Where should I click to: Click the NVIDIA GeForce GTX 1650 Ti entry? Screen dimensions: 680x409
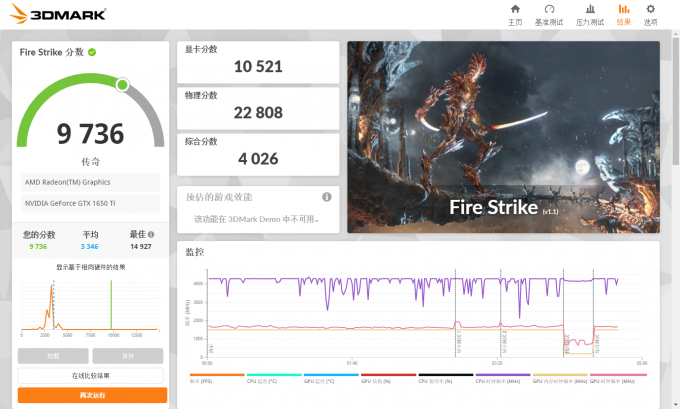click(x=90, y=203)
